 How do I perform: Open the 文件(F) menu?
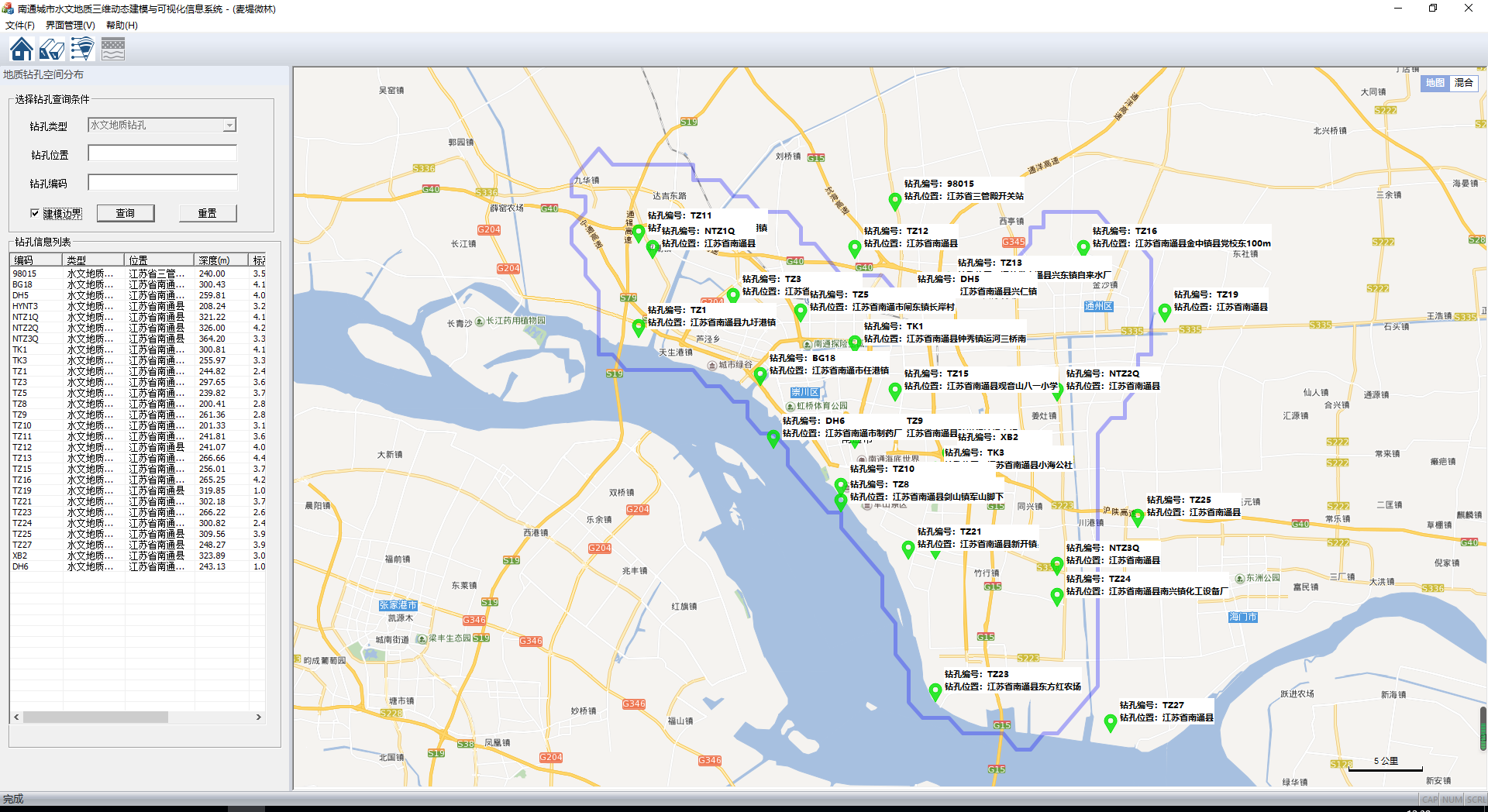20,26
